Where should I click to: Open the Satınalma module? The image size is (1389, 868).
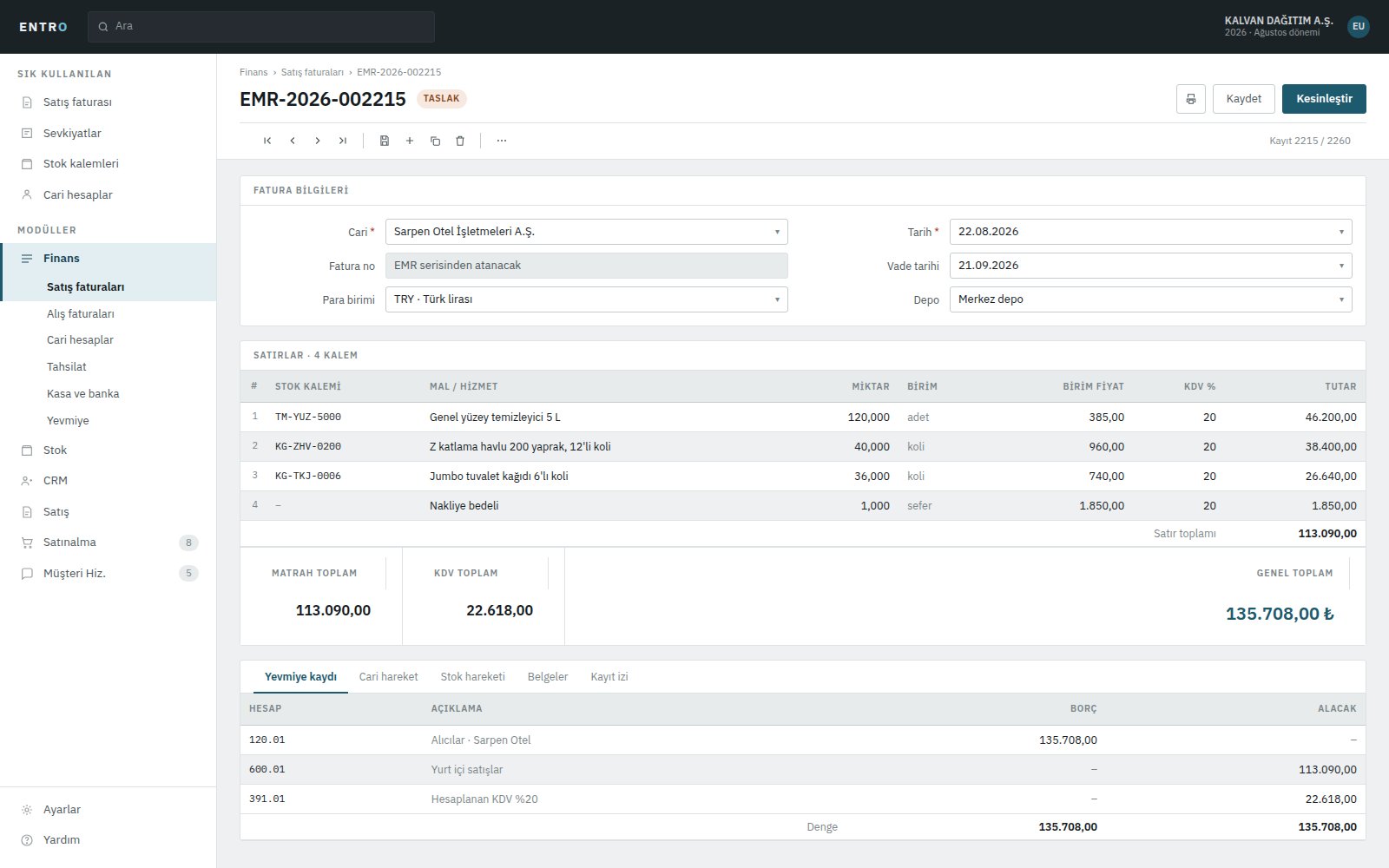click(108, 542)
